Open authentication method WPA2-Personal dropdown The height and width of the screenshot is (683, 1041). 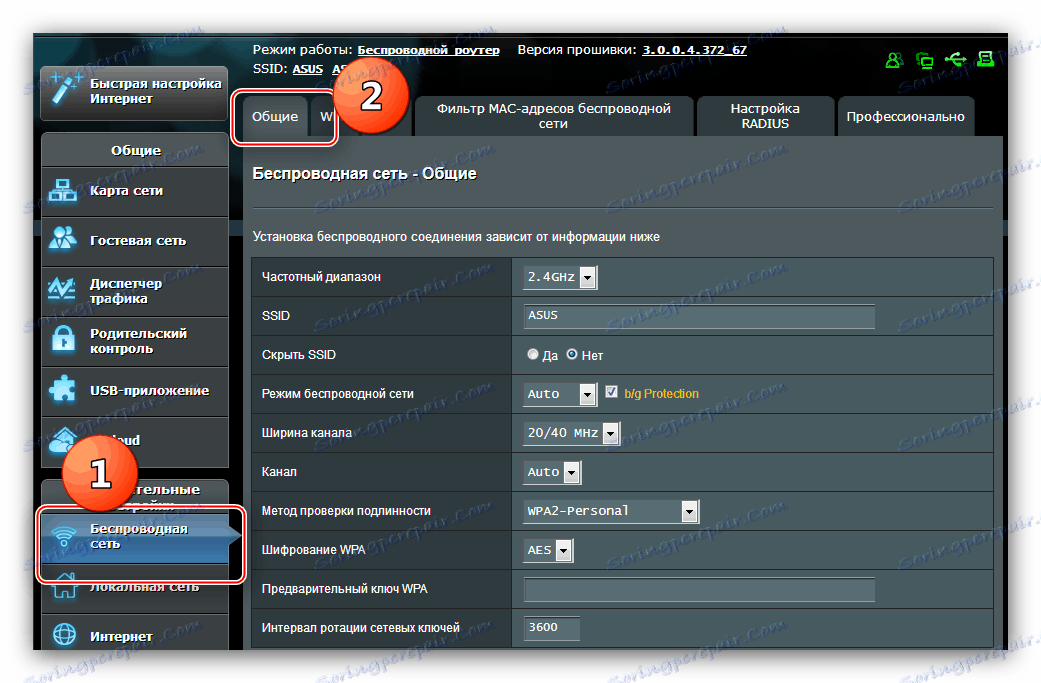pyautogui.click(x=611, y=511)
